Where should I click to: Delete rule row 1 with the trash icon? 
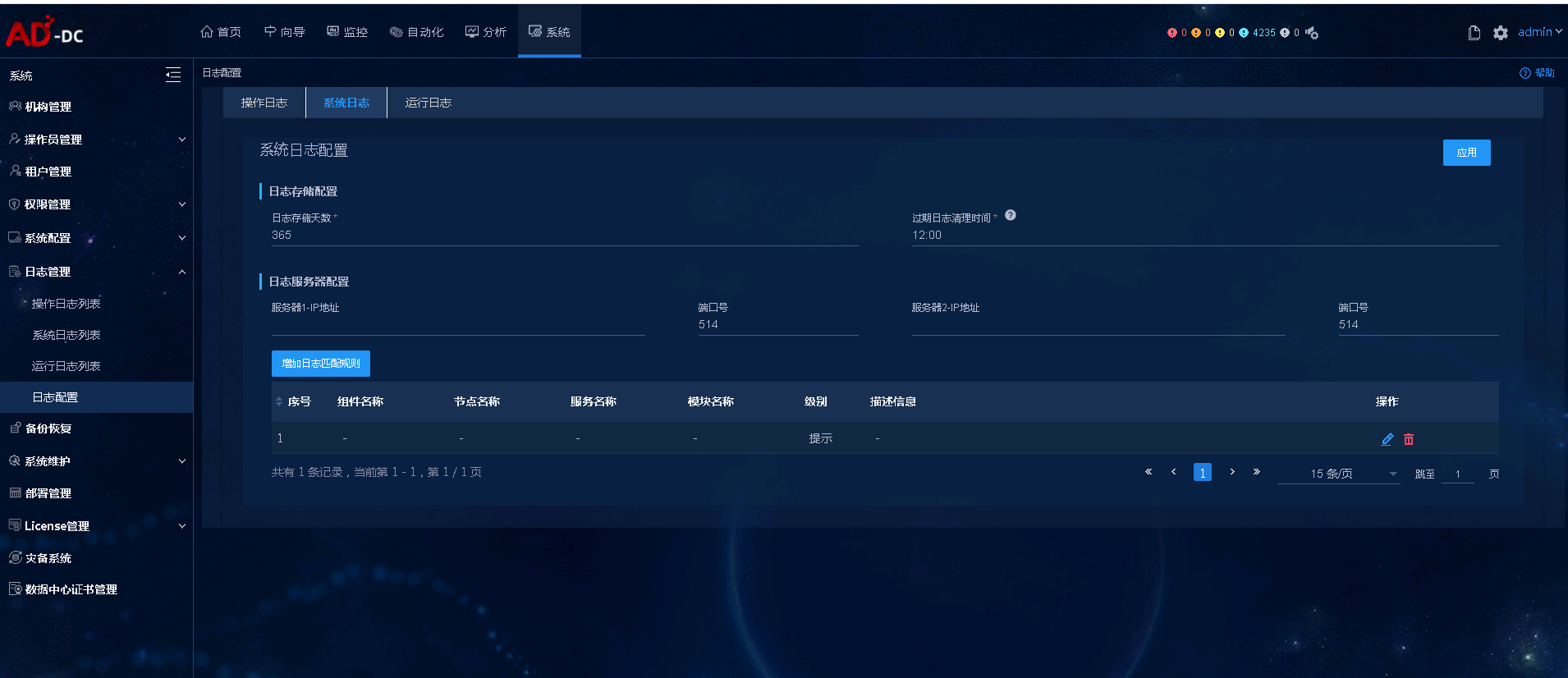(1409, 439)
